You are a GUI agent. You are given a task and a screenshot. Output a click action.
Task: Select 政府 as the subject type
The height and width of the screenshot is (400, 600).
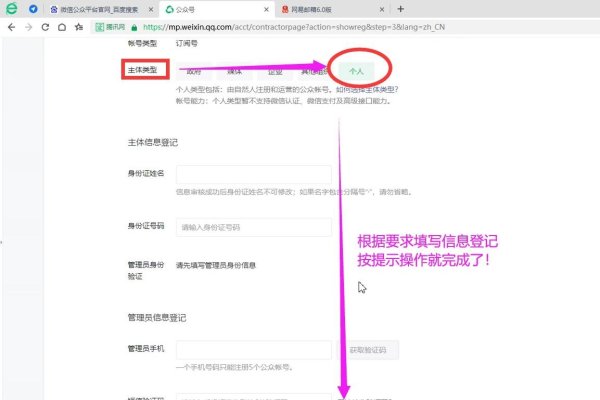click(194, 71)
